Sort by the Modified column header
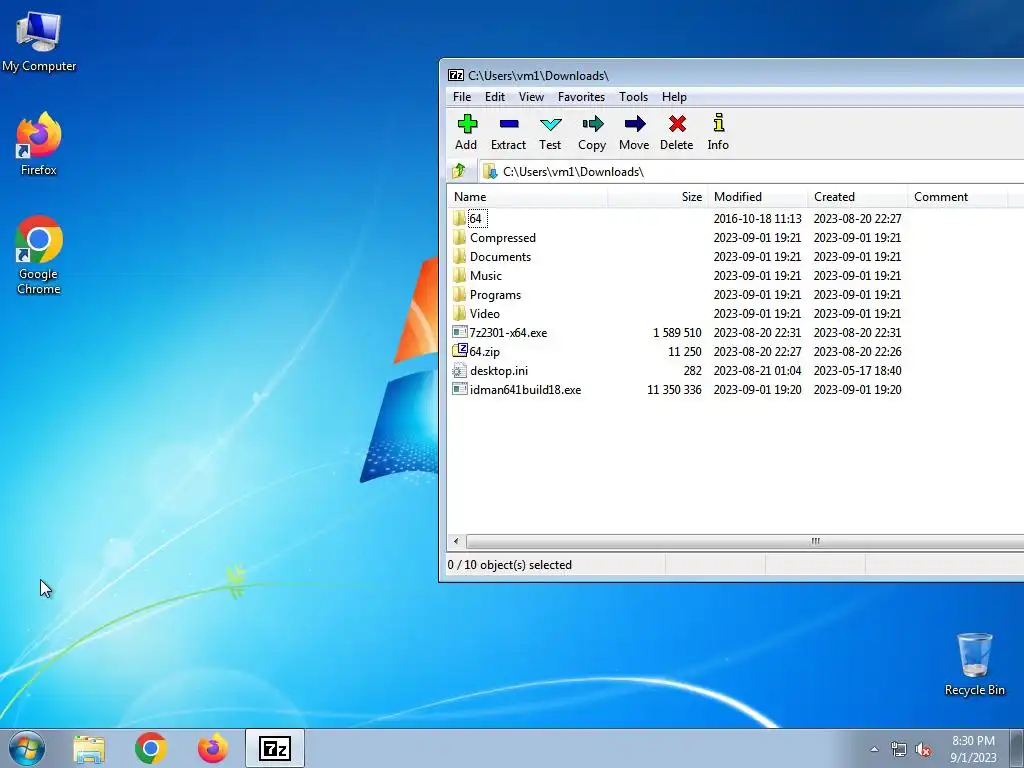This screenshot has height=768, width=1024. [758, 197]
